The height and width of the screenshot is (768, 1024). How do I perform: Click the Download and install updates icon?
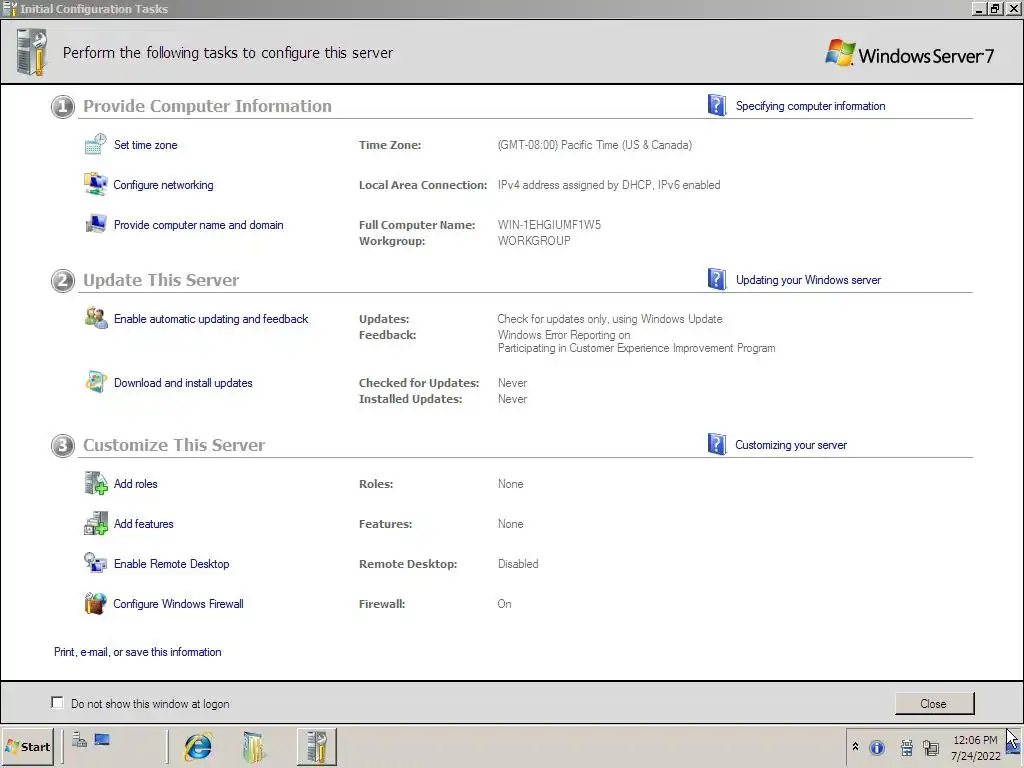coord(96,382)
